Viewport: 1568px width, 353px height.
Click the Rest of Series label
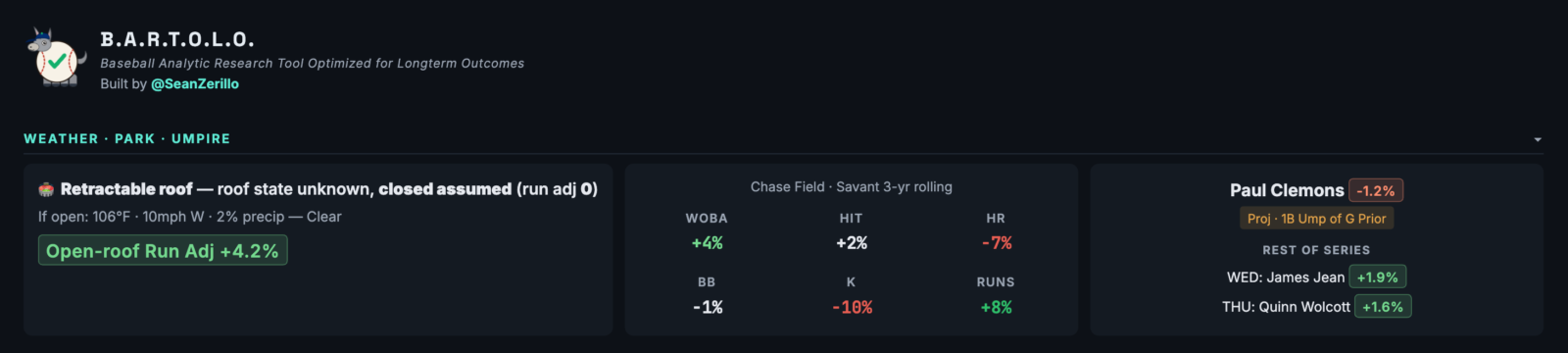(x=1316, y=250)
